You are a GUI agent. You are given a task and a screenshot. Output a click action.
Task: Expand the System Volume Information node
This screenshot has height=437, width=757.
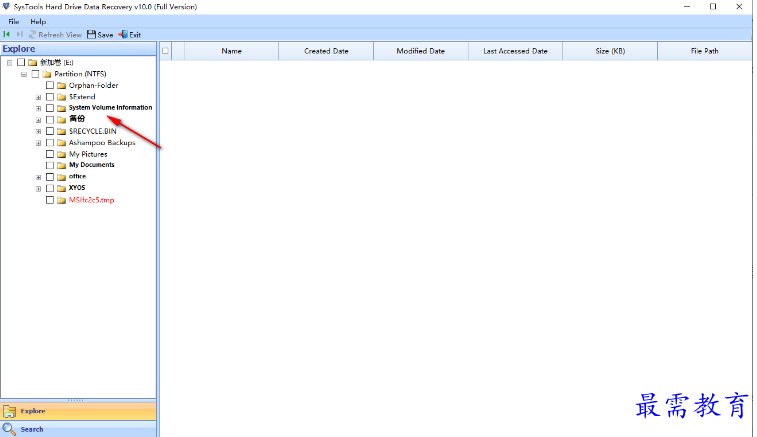[38, 108]
